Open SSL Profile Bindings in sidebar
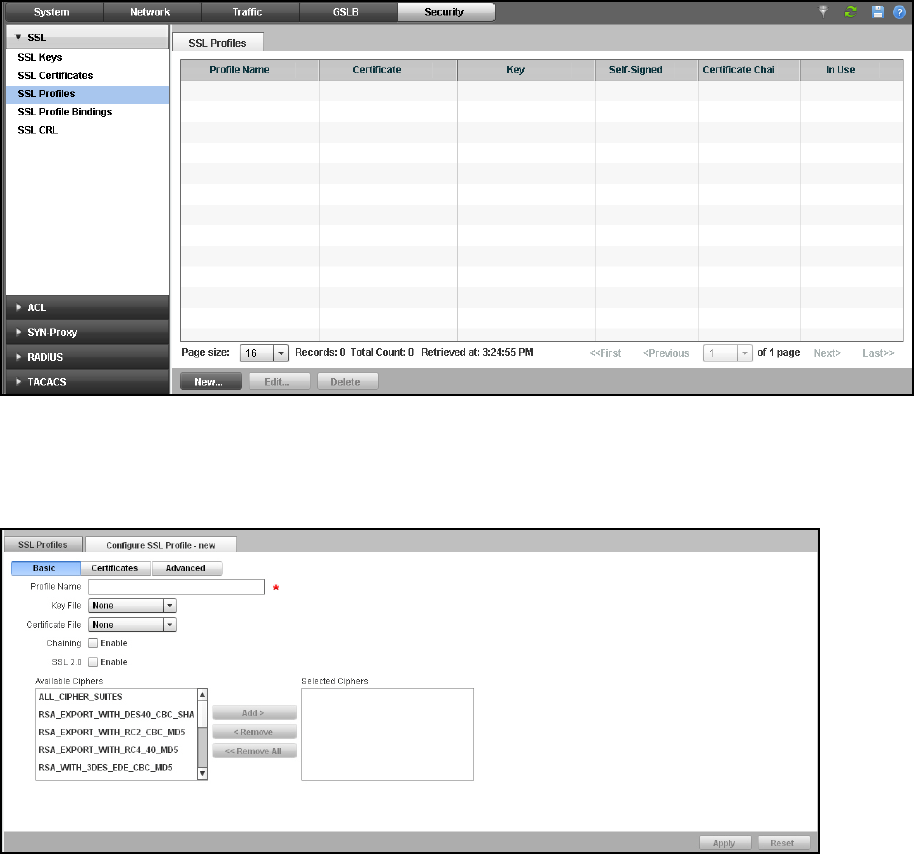 (87, 112)
